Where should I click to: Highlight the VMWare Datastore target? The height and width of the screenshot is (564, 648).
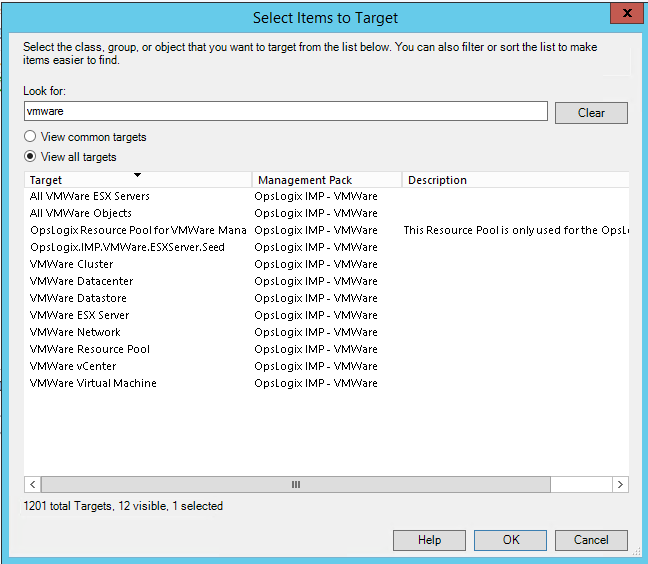point(79,298)
